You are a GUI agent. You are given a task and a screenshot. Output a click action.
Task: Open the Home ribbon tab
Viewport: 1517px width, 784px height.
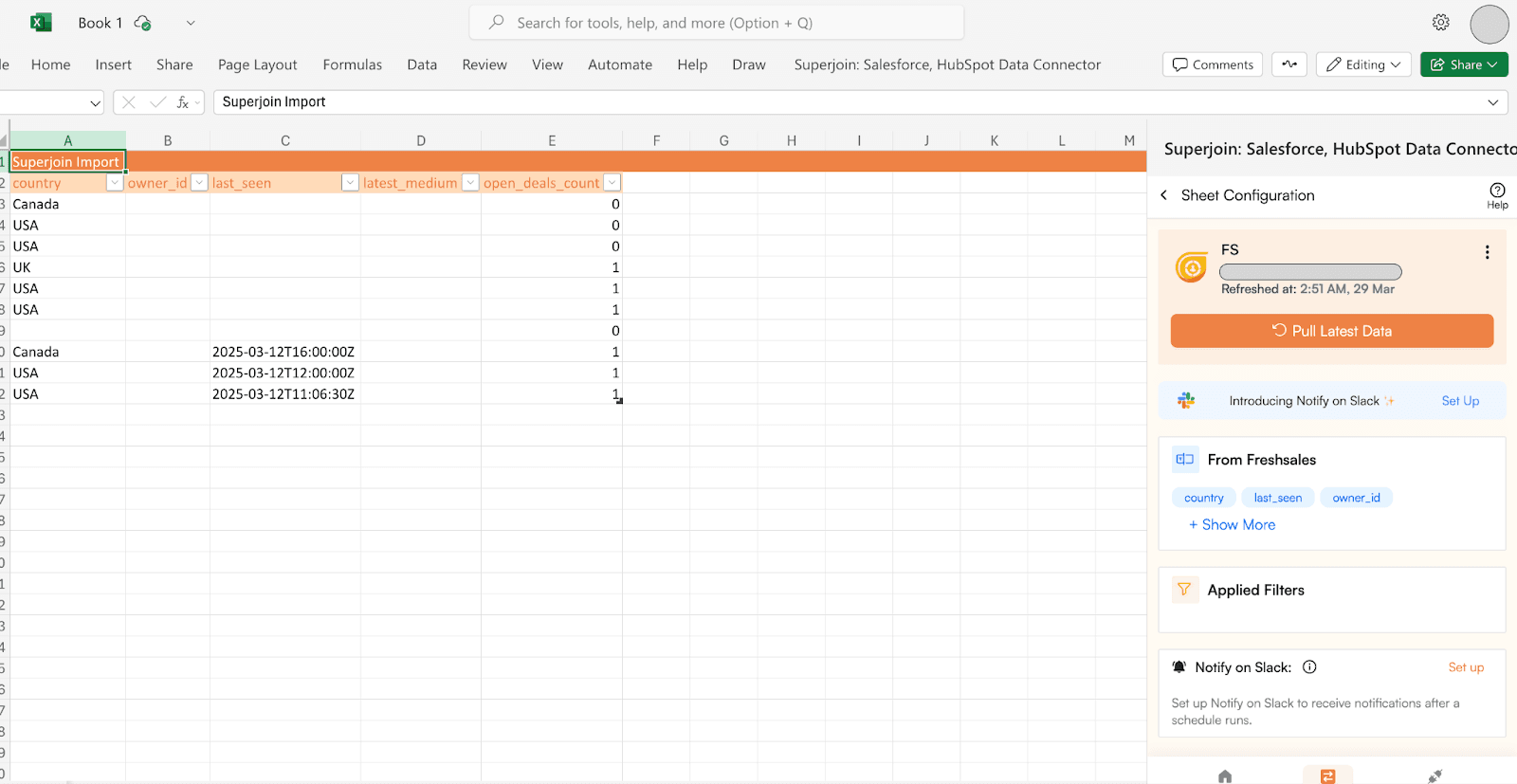(x=51, y=64)
